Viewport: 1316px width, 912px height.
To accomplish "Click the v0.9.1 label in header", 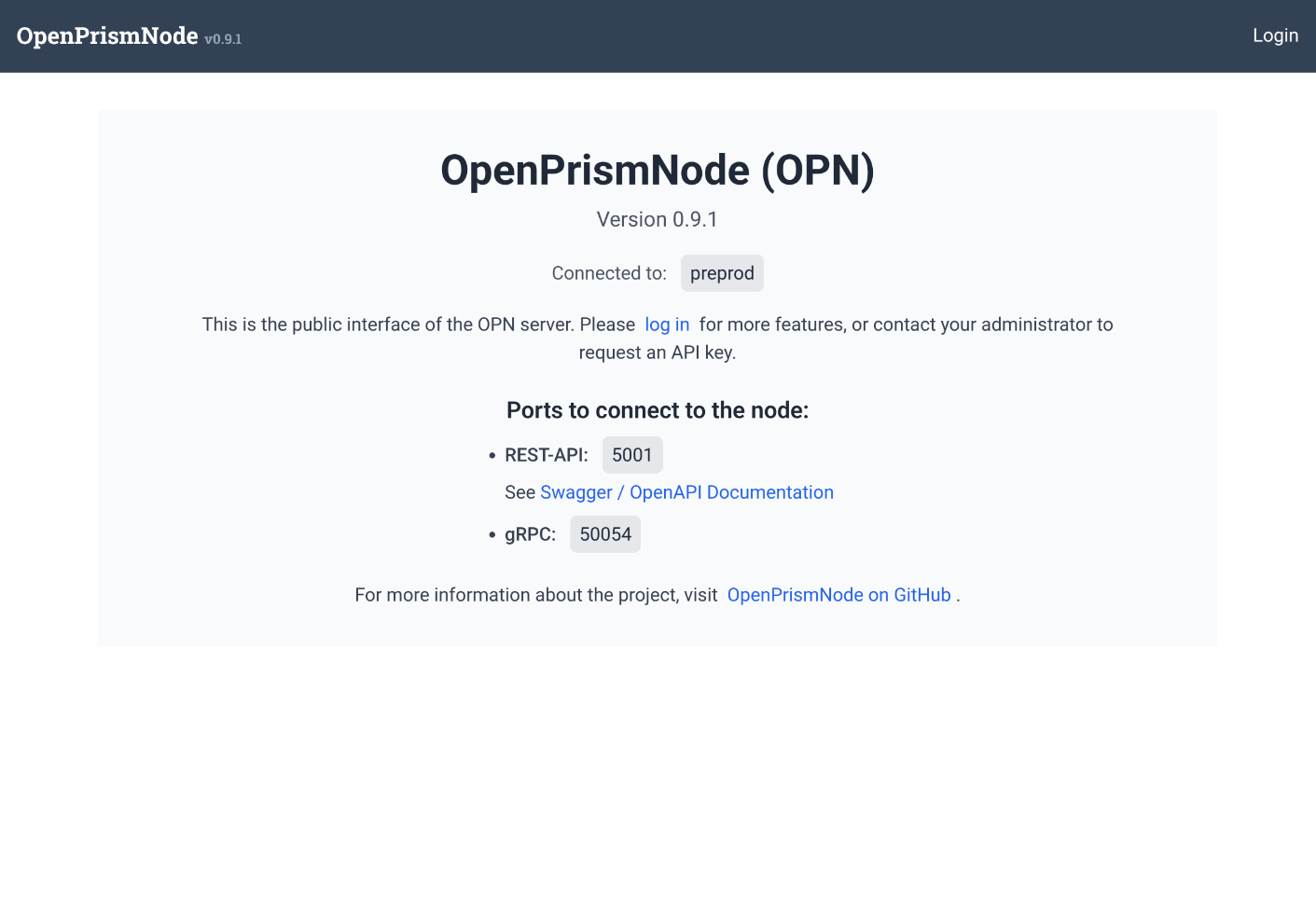I will 223,39.
